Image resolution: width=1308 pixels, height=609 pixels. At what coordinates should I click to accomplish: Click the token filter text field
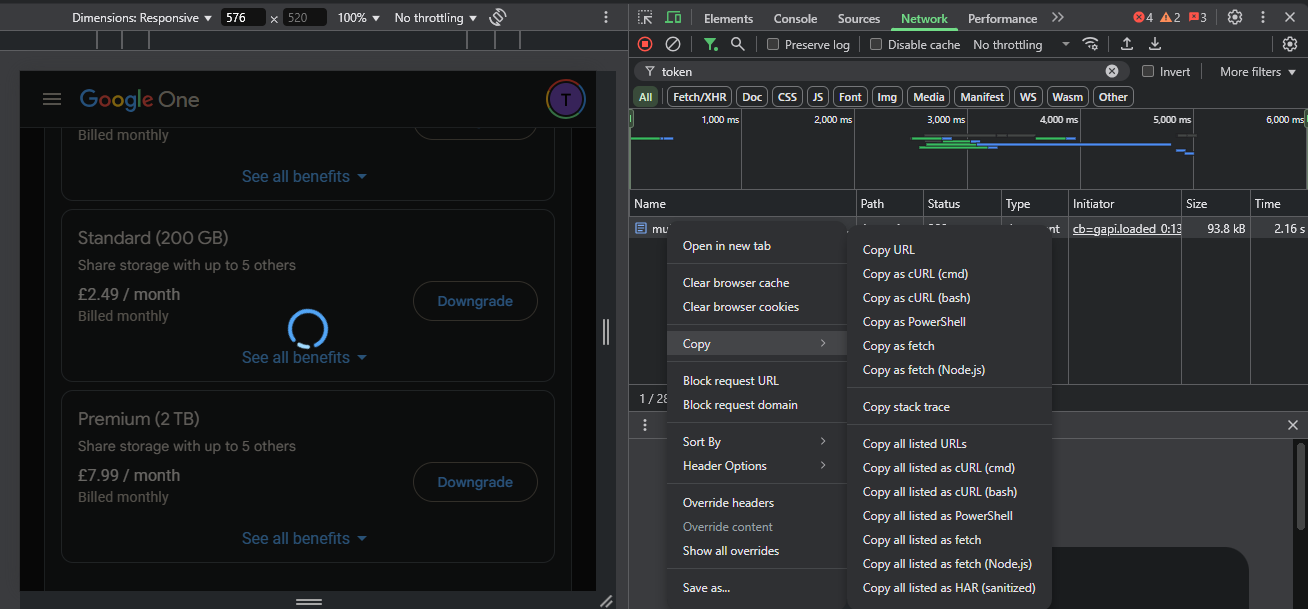tap(880, 71)
